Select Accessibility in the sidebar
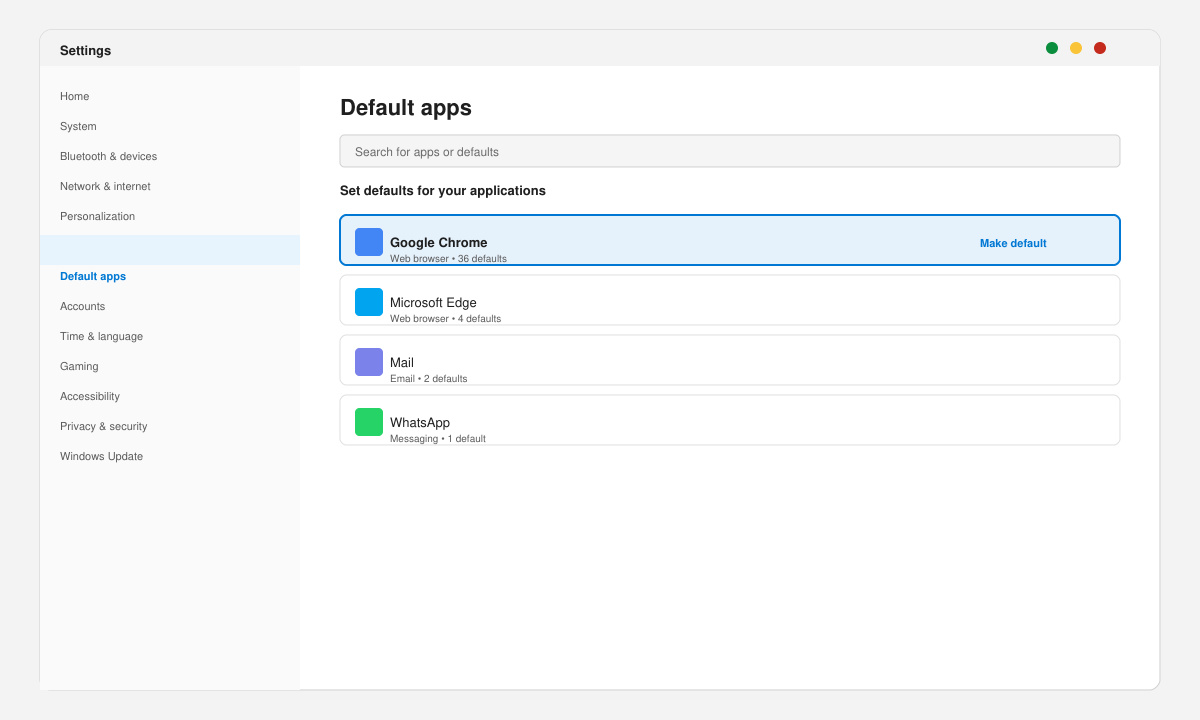1200x720 pixels. [90, 396]
